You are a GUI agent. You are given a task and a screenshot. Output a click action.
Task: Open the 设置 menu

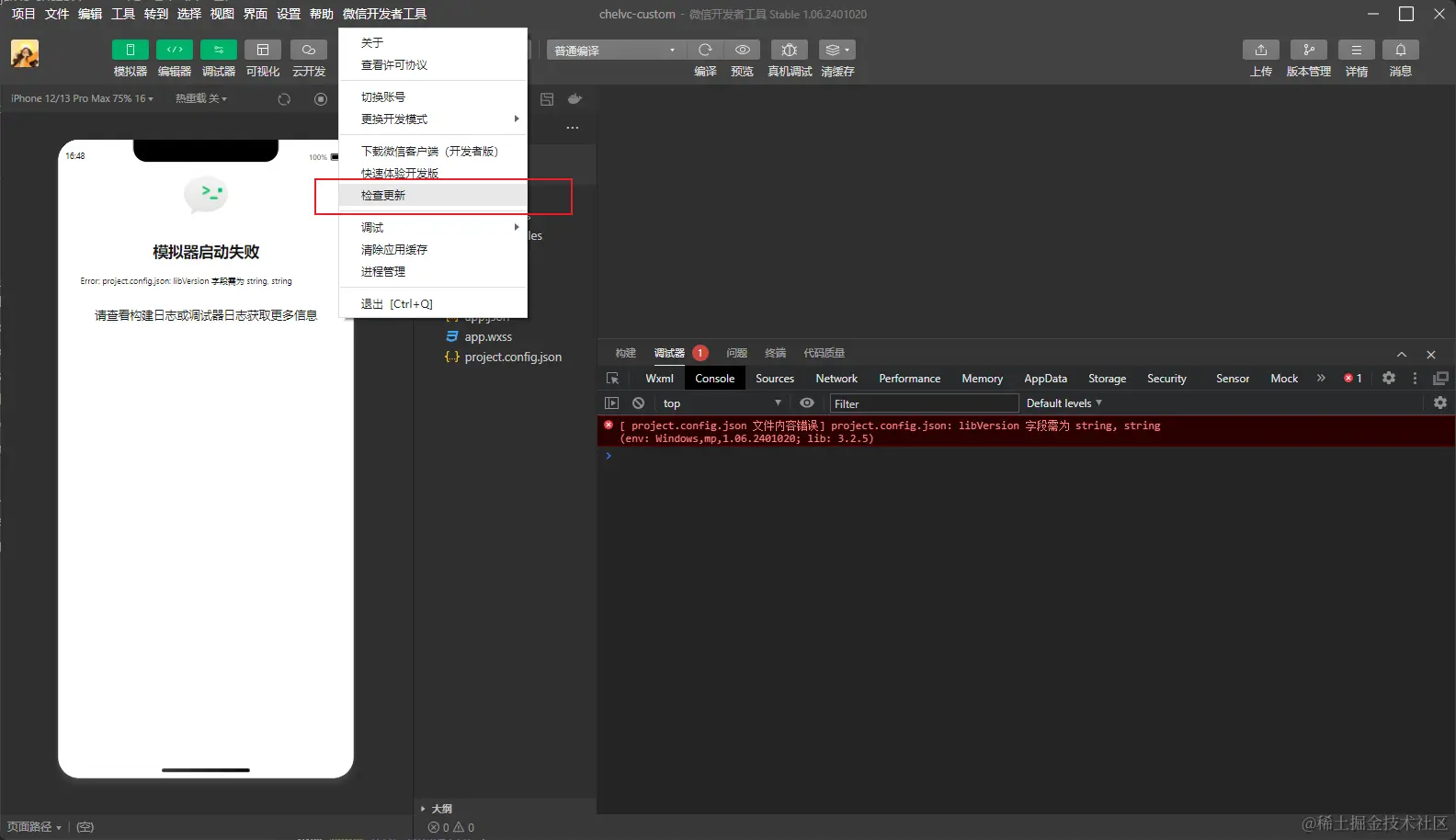pos(289,14)
